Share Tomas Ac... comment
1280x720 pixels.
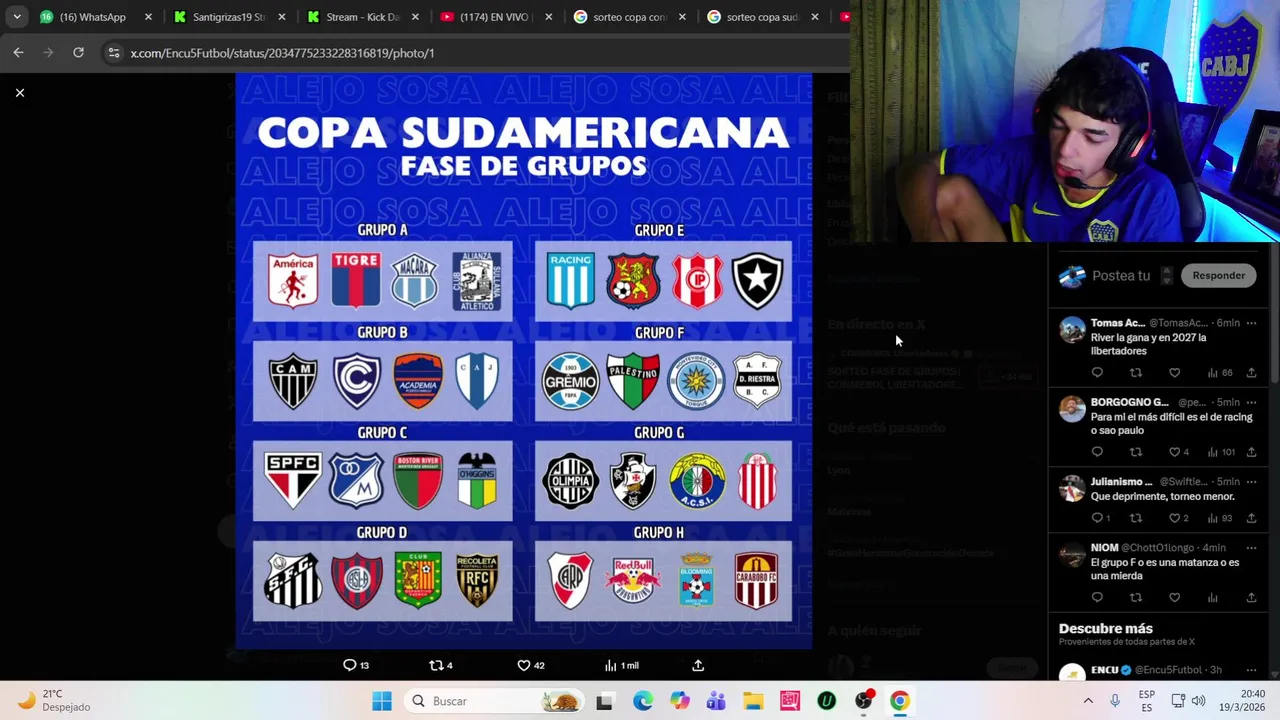(1251, 373)
